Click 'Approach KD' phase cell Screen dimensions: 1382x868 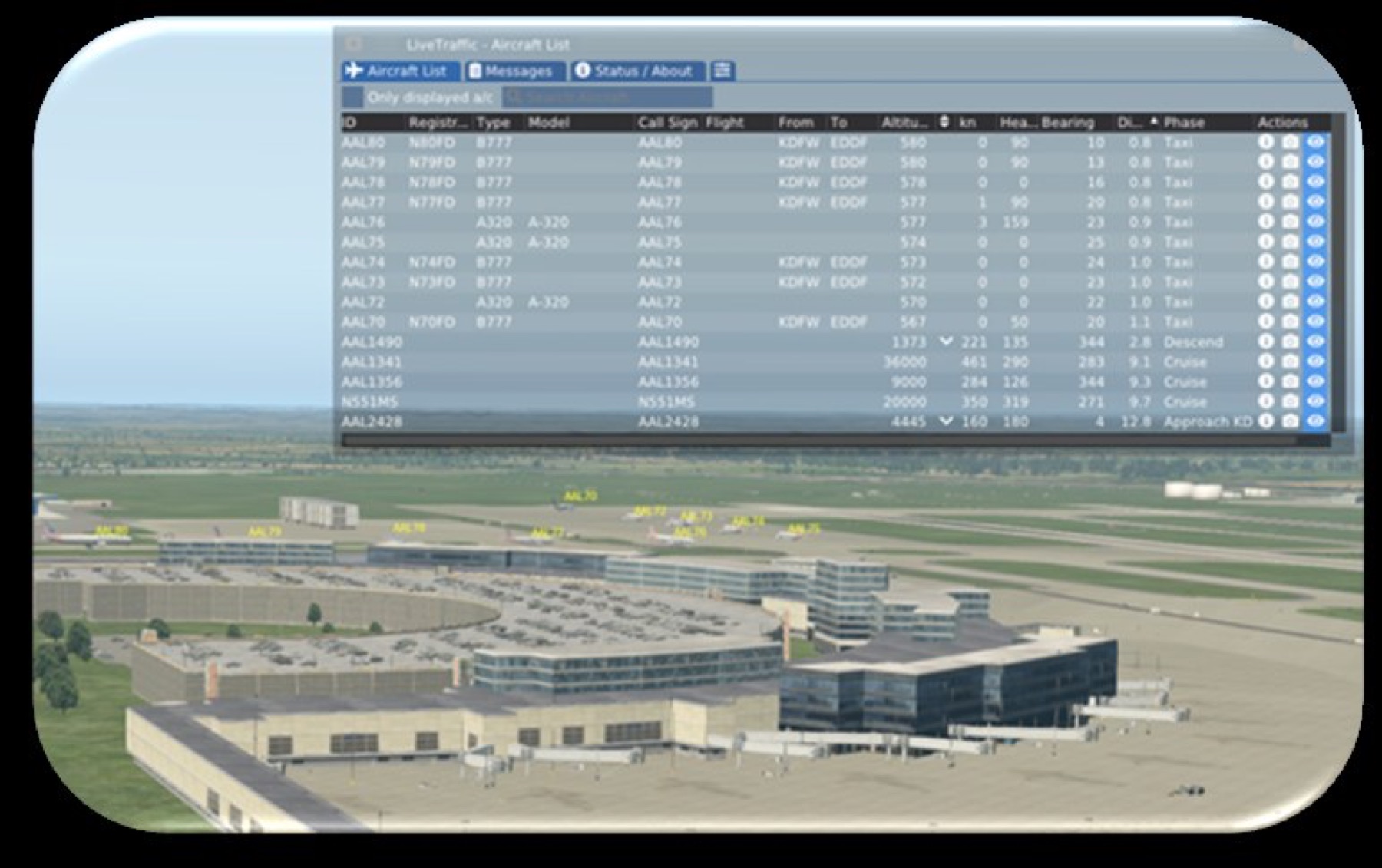(x=1208, y=421)
